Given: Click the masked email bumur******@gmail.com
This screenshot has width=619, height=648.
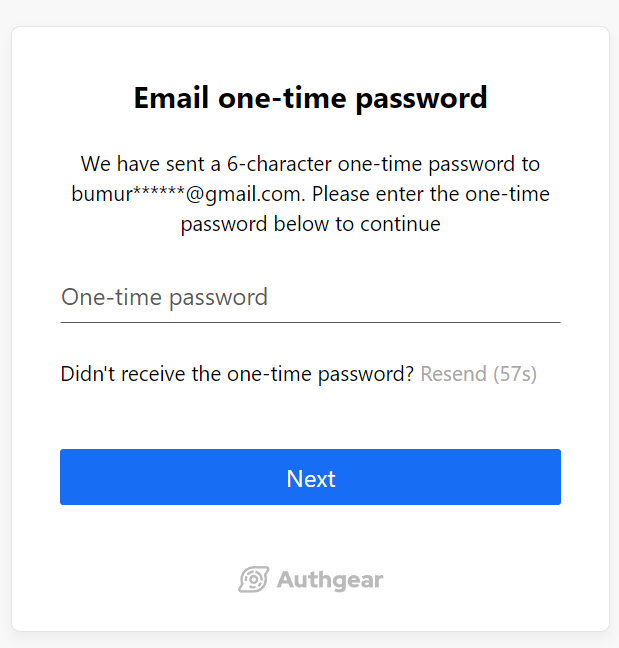Looking at the screenshot, I should pyautogui.click(x=188, y=194).
